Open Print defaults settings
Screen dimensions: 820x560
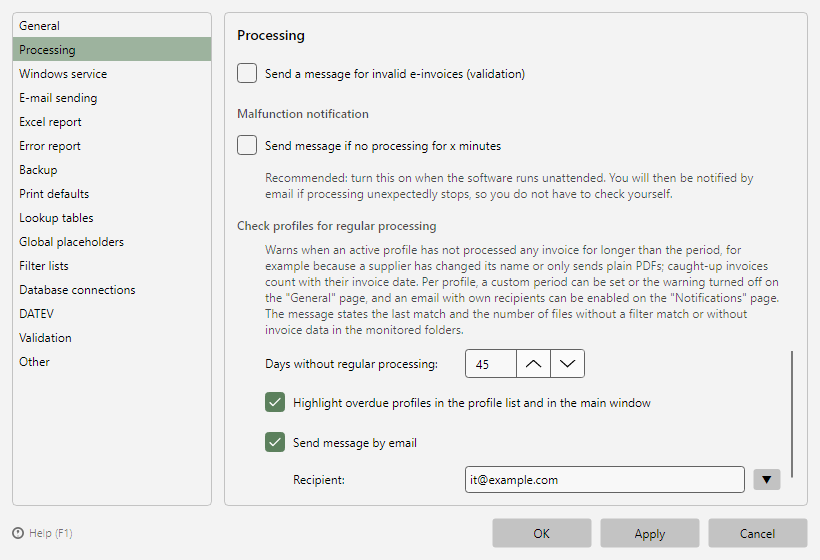click(x=112, y=194)
